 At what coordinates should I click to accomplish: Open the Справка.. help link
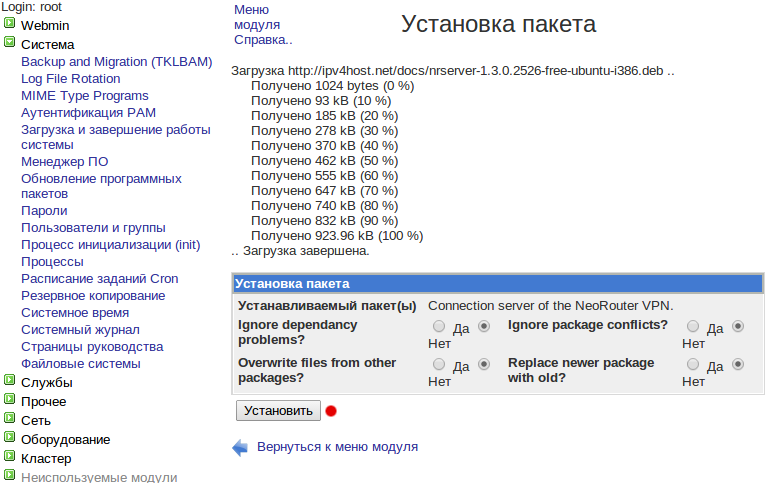click(x=263, y=40)
